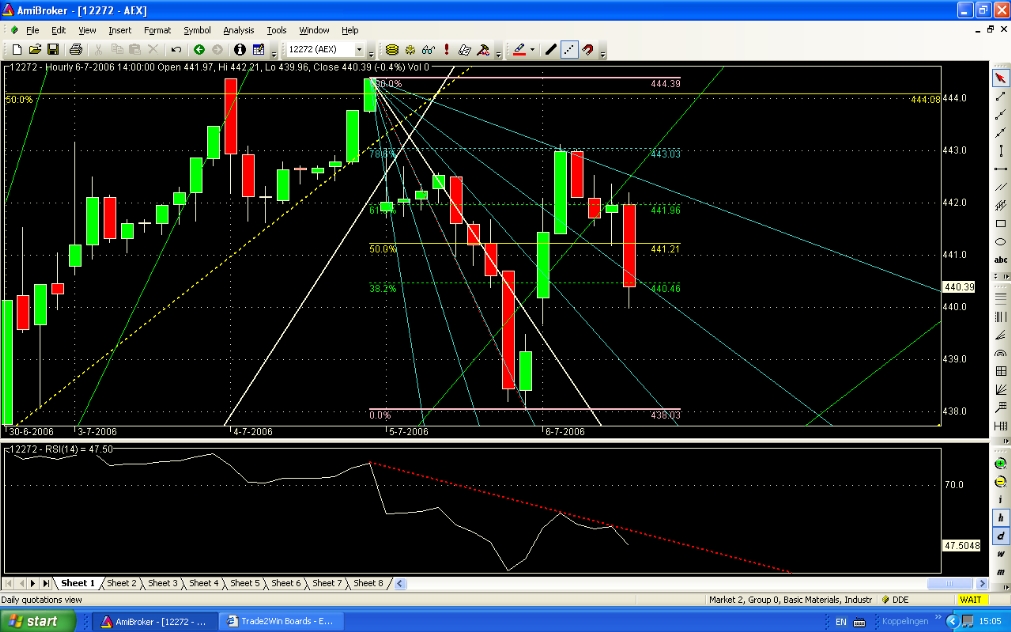Select the black solid line style icon

(x=551, y=50)
